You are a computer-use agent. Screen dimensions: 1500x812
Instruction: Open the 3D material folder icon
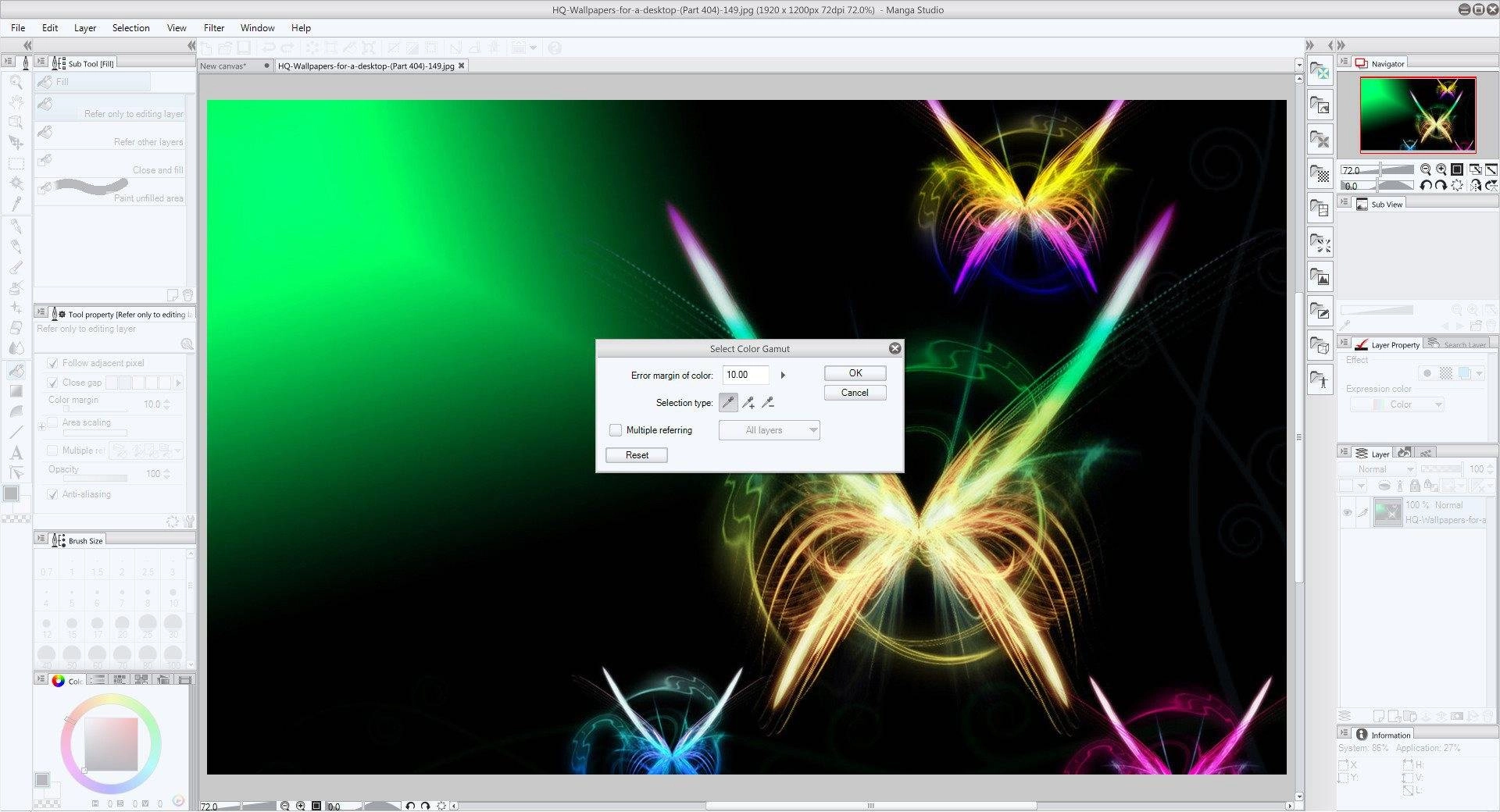(x=1320, y=346)
